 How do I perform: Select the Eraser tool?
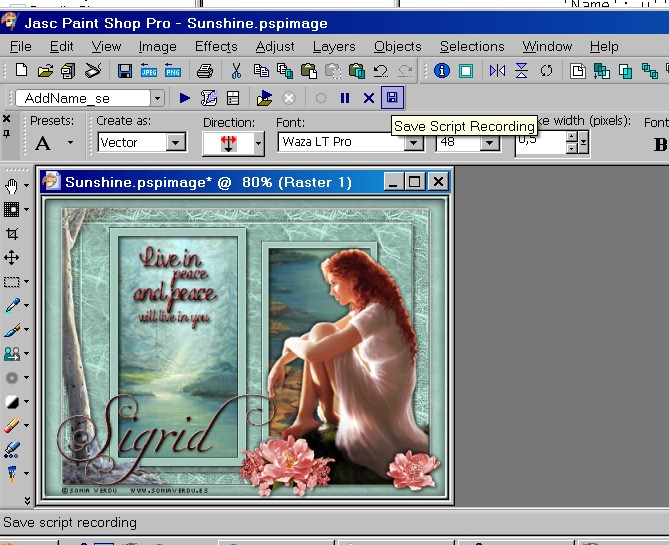(x=12, y=426)
